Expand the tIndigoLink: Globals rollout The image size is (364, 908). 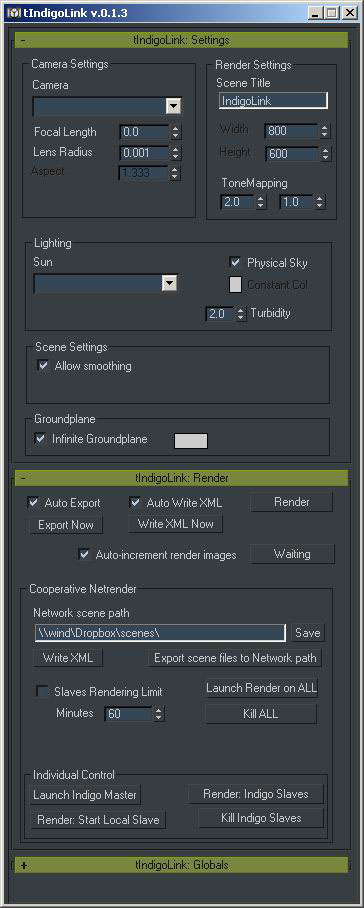(182, 865)
